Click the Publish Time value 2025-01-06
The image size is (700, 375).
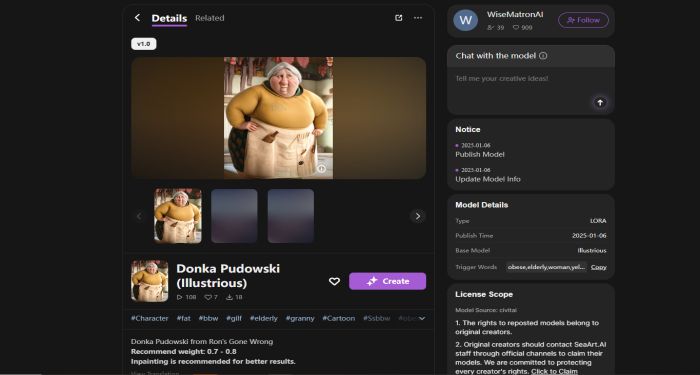coord(589,235)
